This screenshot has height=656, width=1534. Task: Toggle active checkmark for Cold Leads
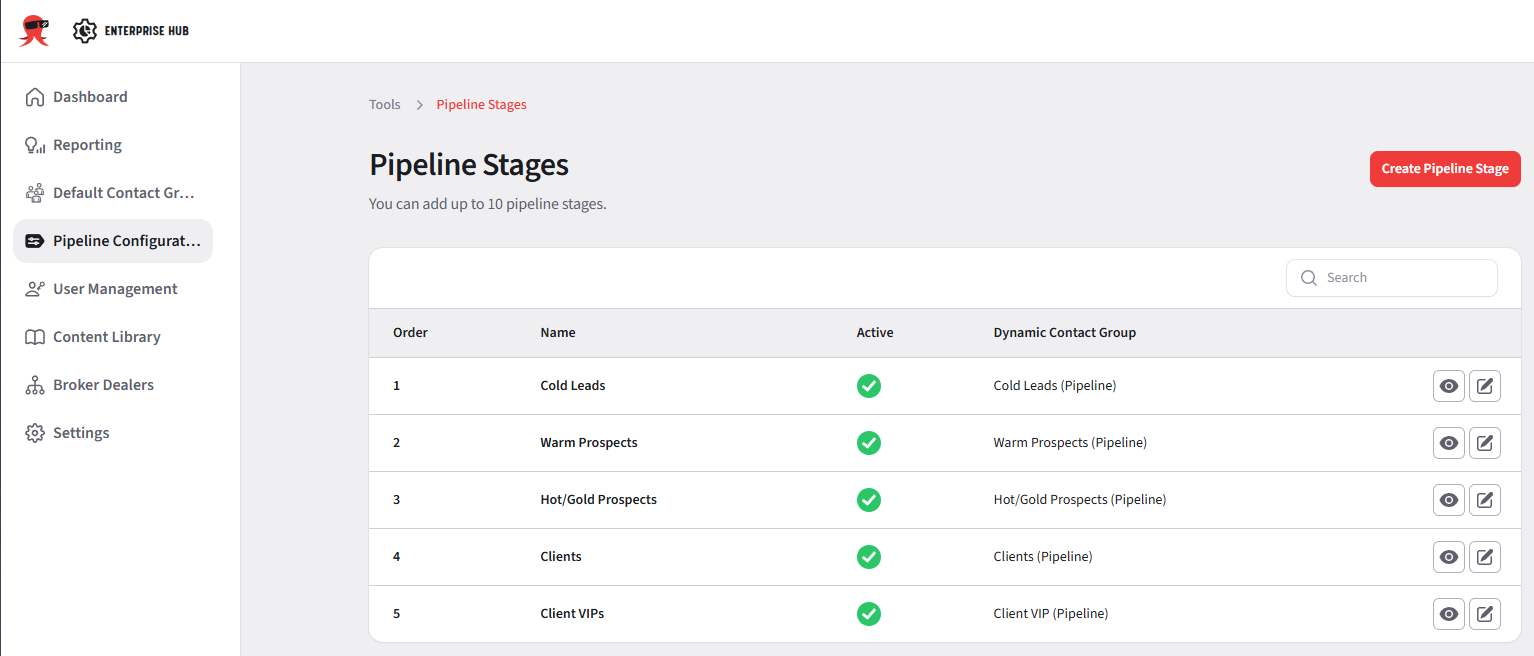[x=869, y=386]
